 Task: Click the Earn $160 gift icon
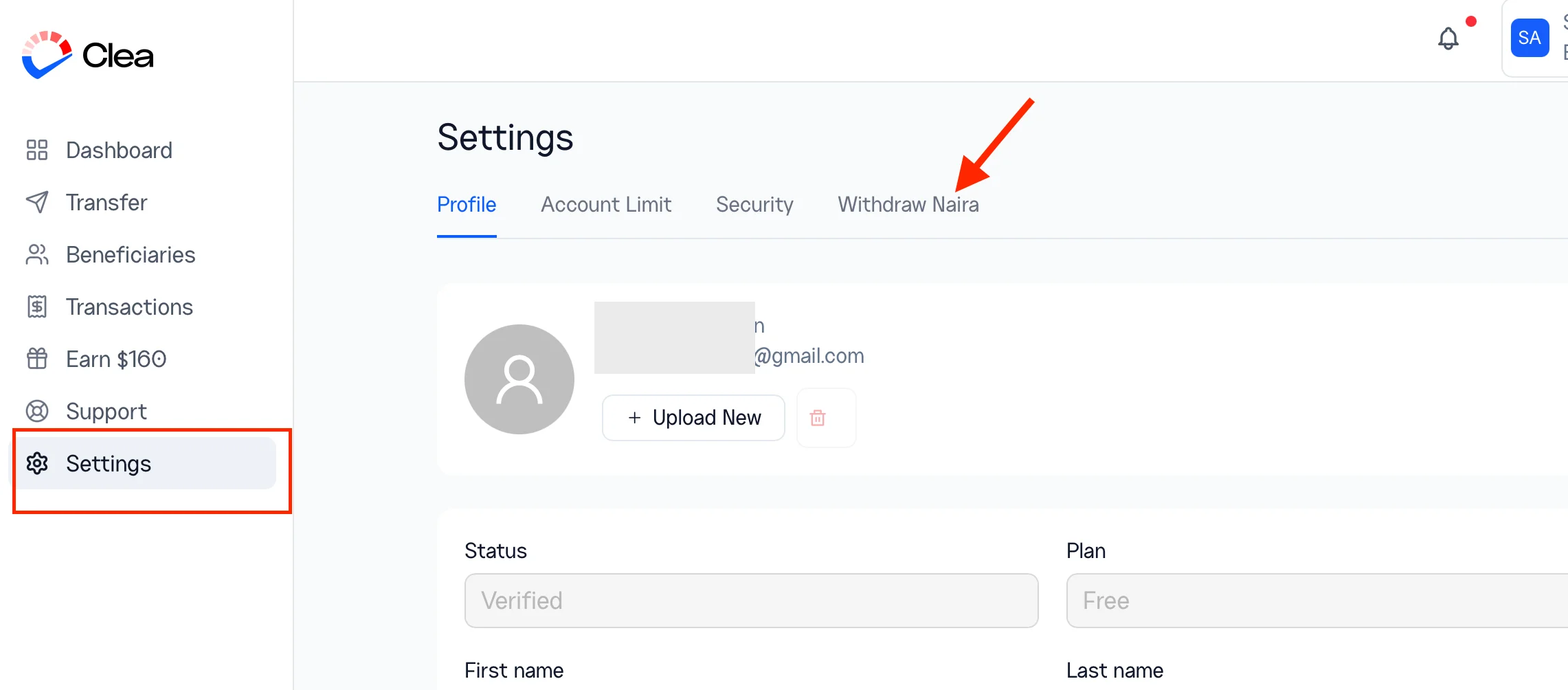[37, 359]
